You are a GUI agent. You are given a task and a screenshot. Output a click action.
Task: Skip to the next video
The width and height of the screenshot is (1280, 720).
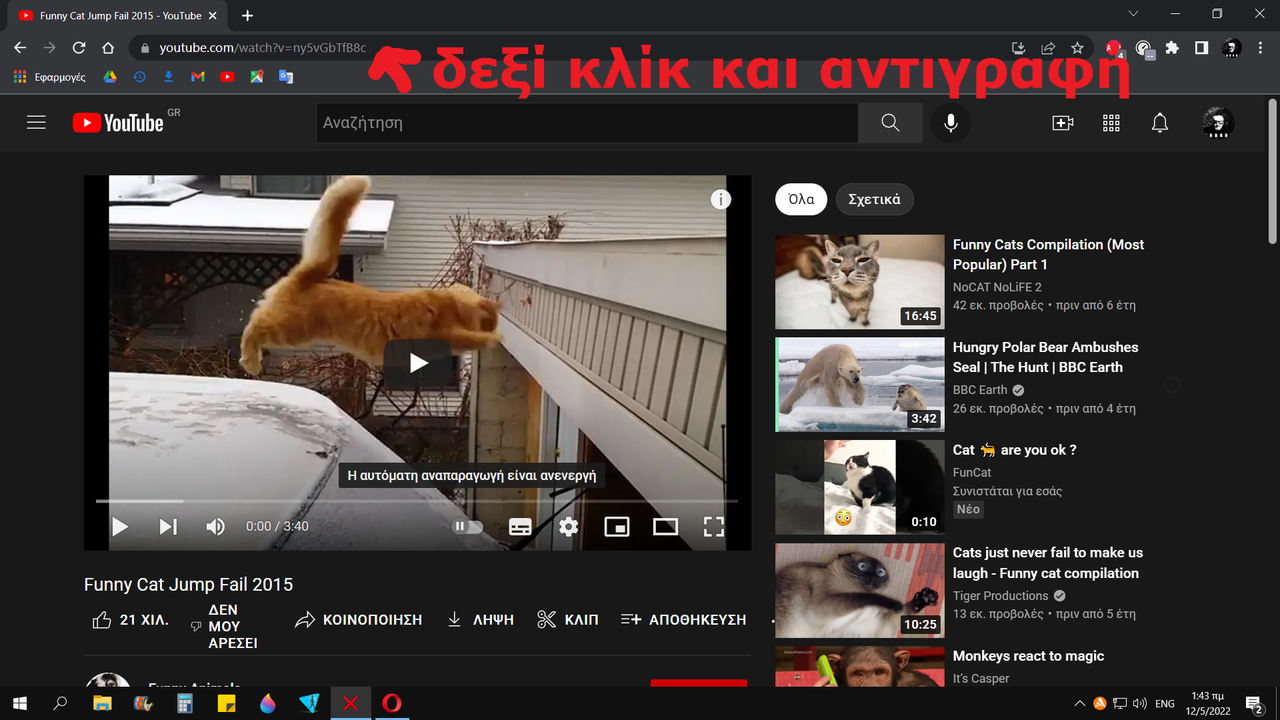168,527
